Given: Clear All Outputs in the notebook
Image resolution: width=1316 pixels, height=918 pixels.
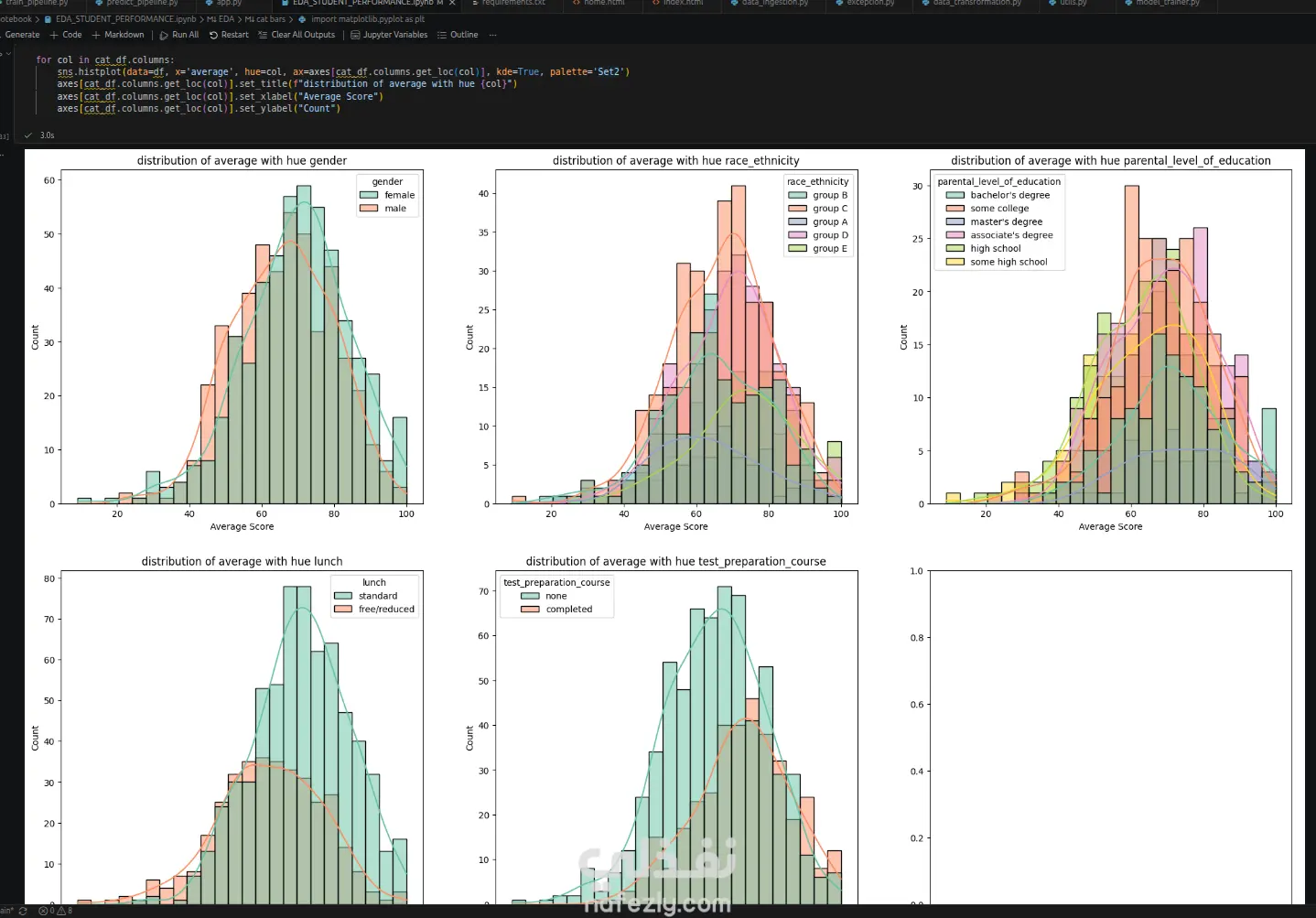Looking at the screenshot, I should (297, 35).
